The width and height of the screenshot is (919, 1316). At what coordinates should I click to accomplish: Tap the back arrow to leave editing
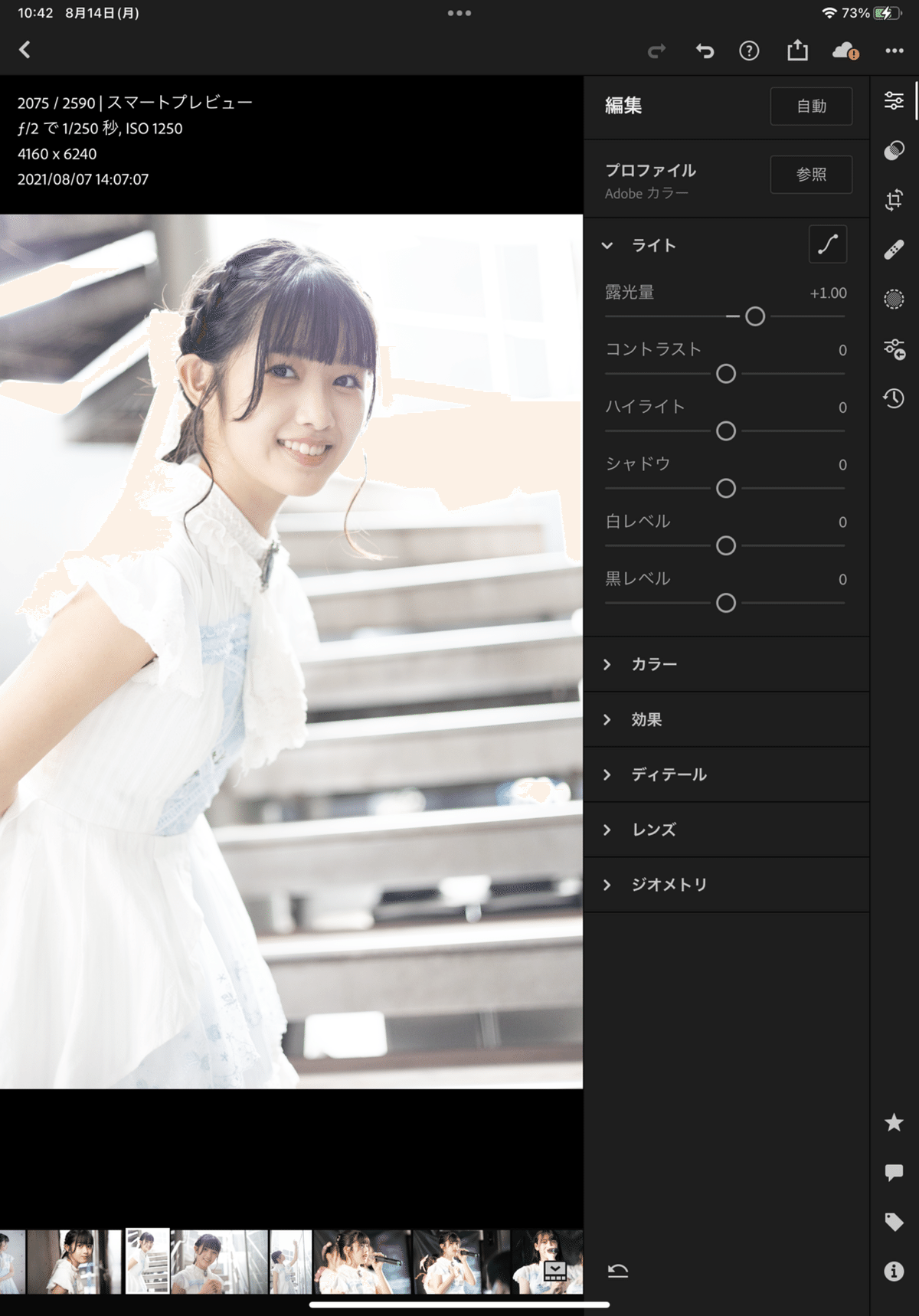coord(25,50)
